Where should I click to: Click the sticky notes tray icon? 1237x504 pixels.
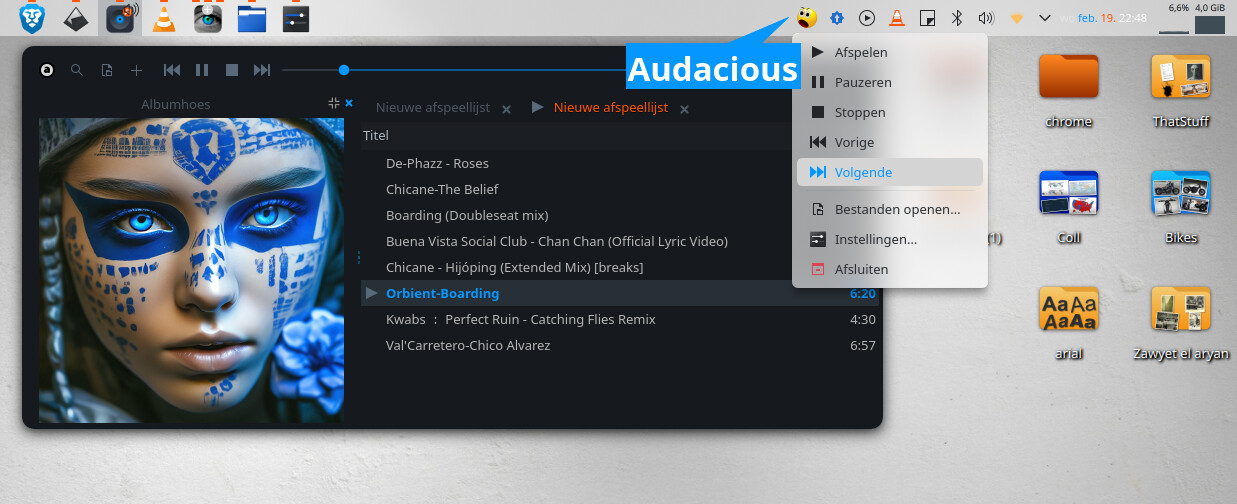[x=927, y=18]
